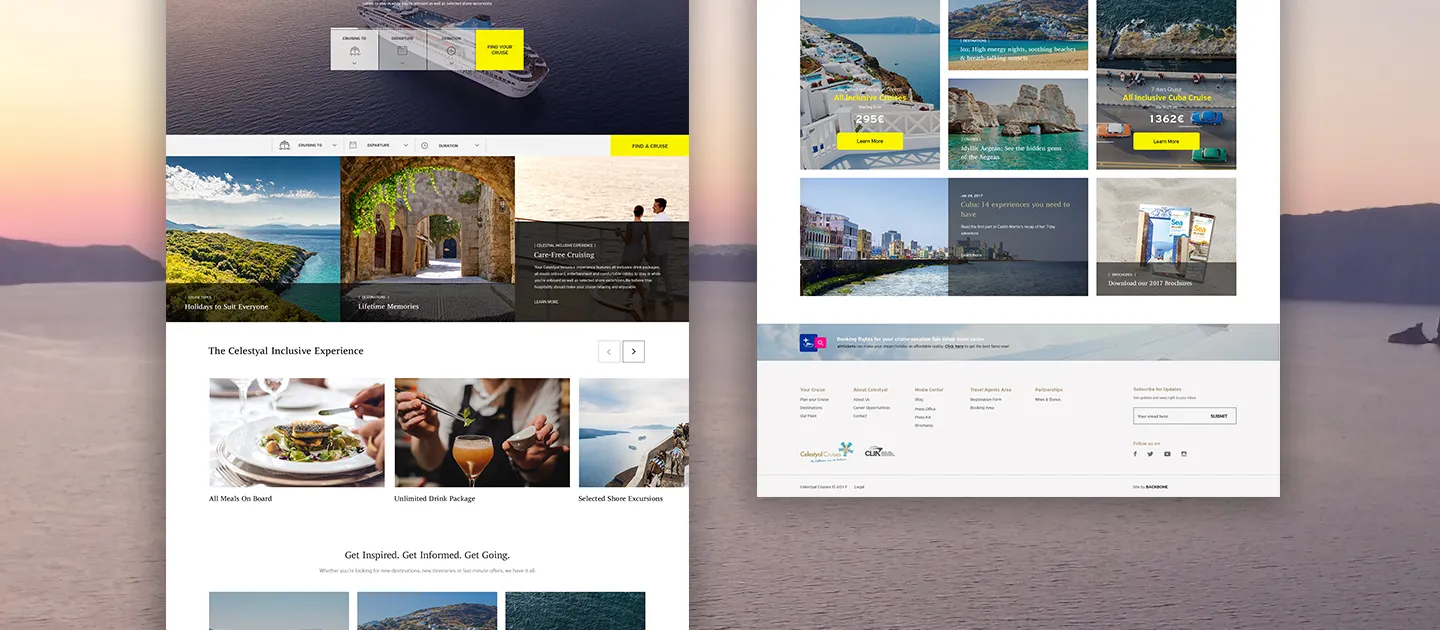Open All Meals On Board image
The image size is (1440, 630).
coord(297,433)
